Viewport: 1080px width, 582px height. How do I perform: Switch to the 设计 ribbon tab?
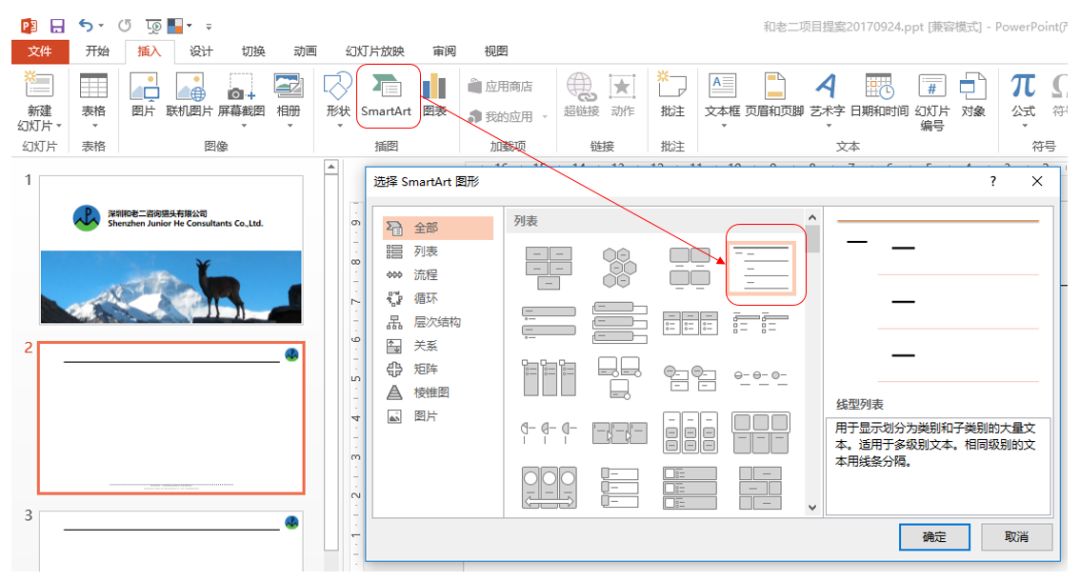tap(201, 51)
